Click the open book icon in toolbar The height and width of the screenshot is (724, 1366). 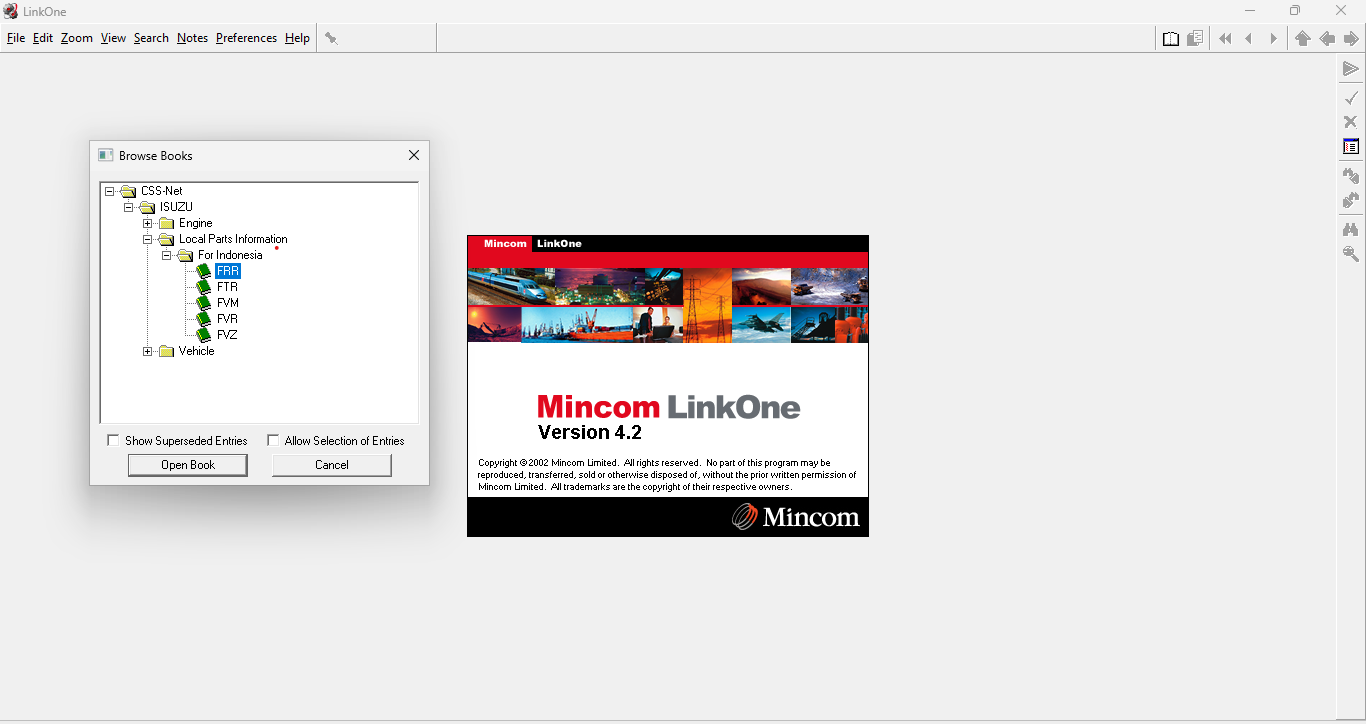tap(1171, 39)
